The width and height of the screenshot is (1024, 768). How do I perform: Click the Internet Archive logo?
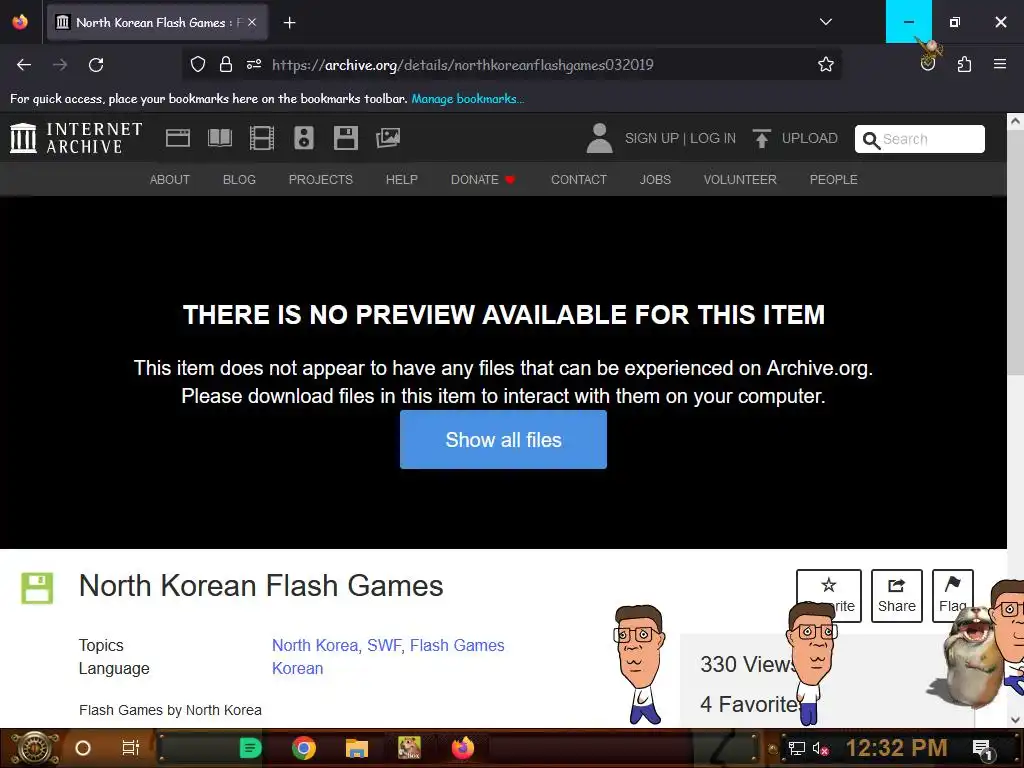coord(76,138)
